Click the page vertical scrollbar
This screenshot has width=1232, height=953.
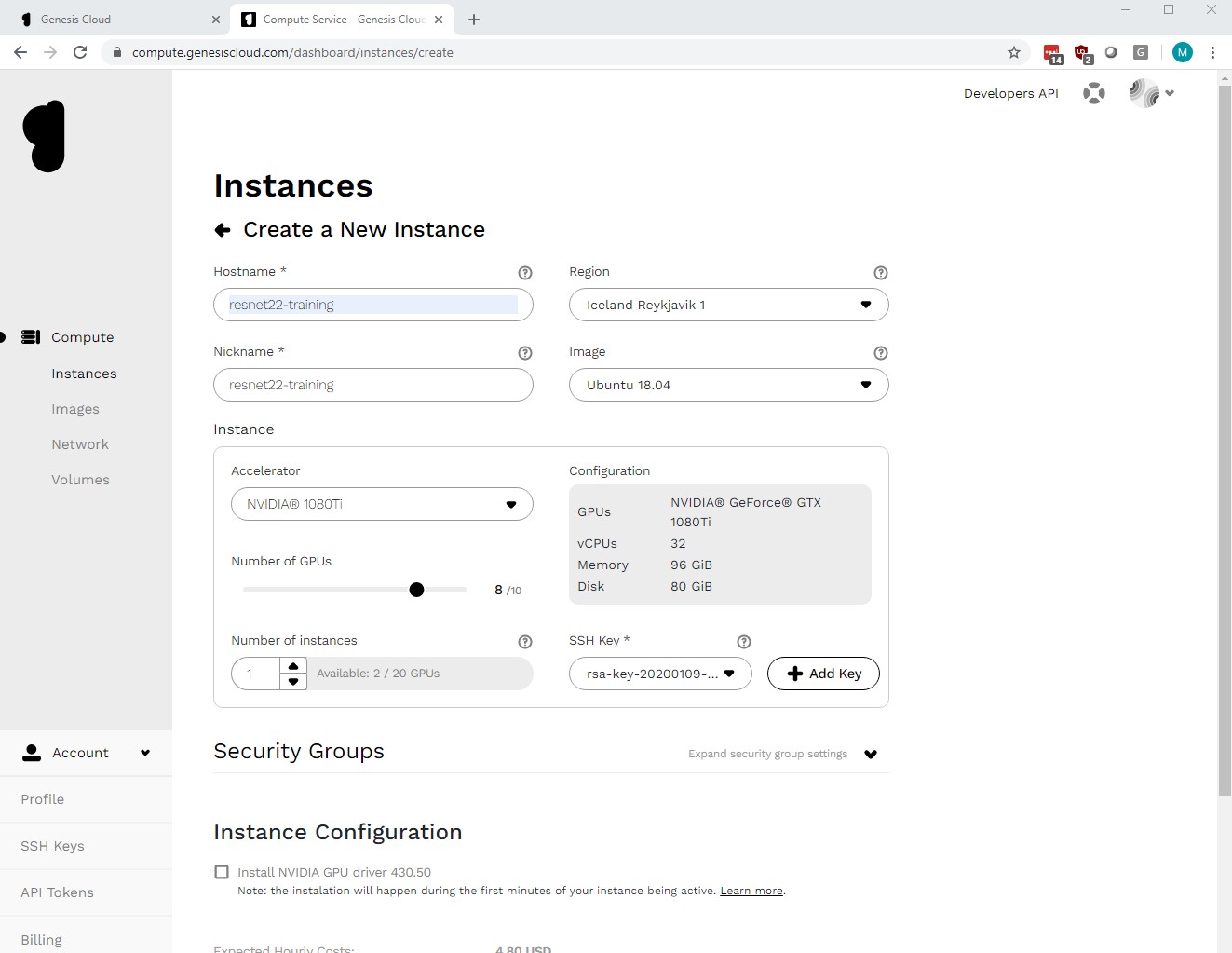(1225, 441)
